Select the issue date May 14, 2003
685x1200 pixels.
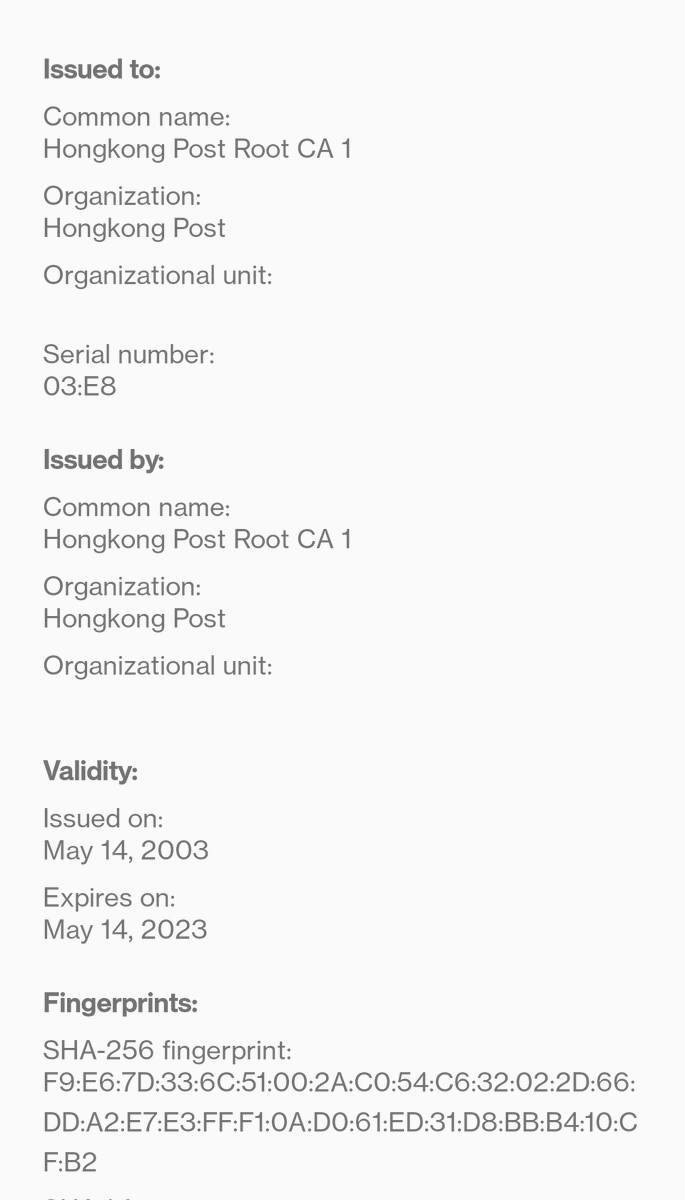(126, 850)
